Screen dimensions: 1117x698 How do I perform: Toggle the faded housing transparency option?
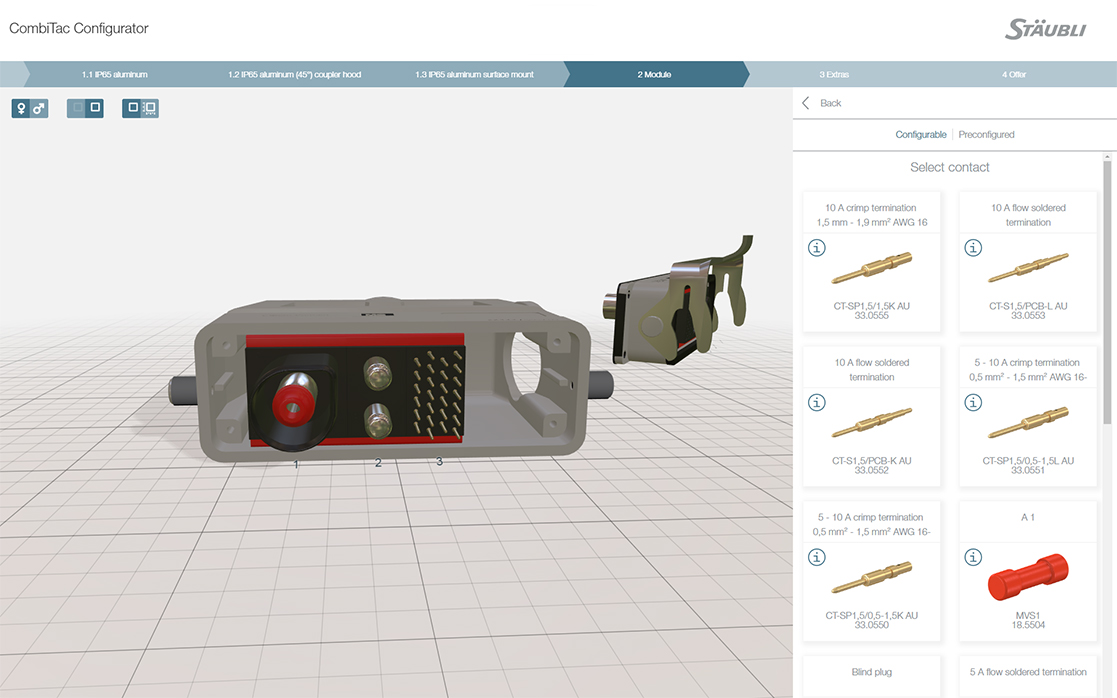pyautogui.click(x=76, y=108)
